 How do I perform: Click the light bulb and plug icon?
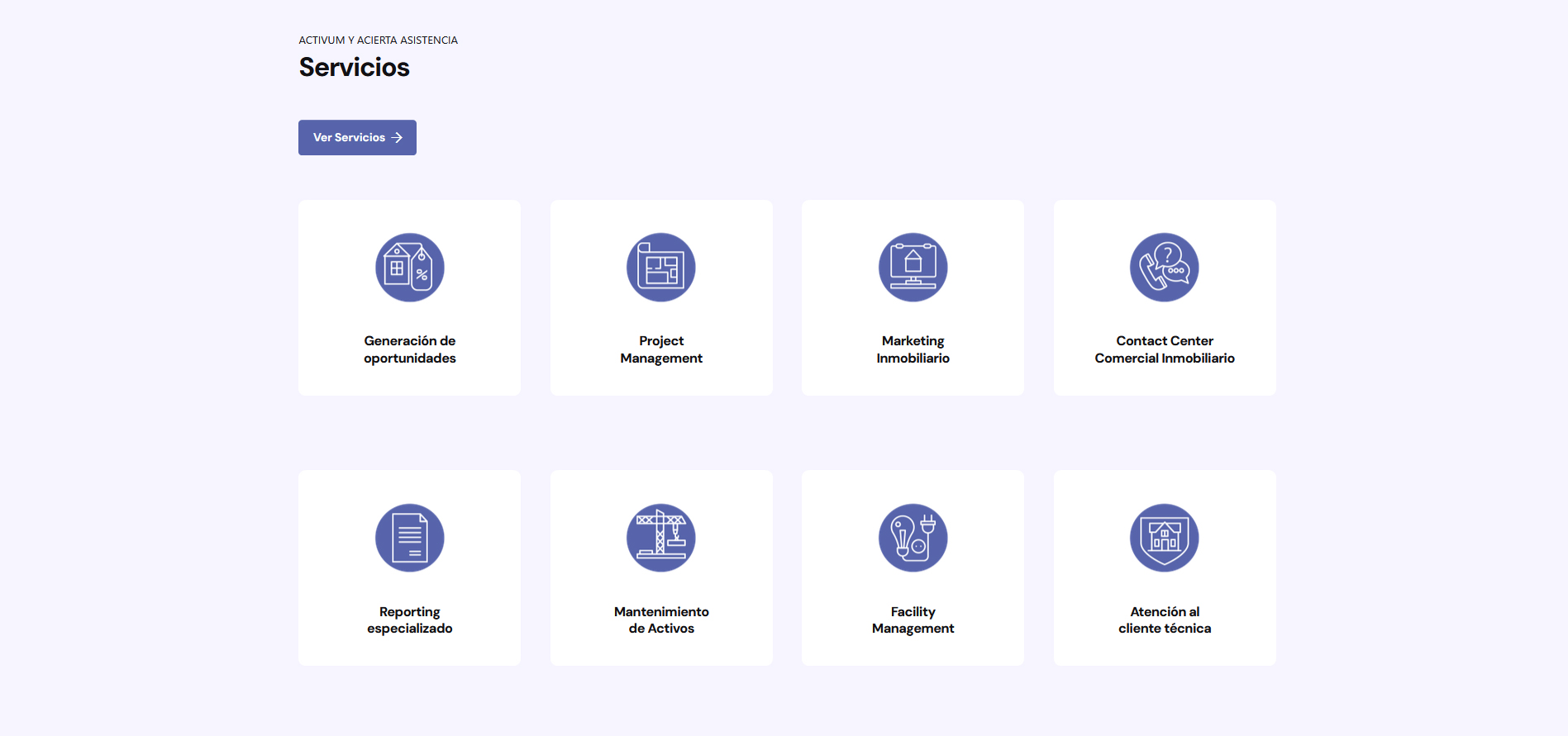pos(913,538)
